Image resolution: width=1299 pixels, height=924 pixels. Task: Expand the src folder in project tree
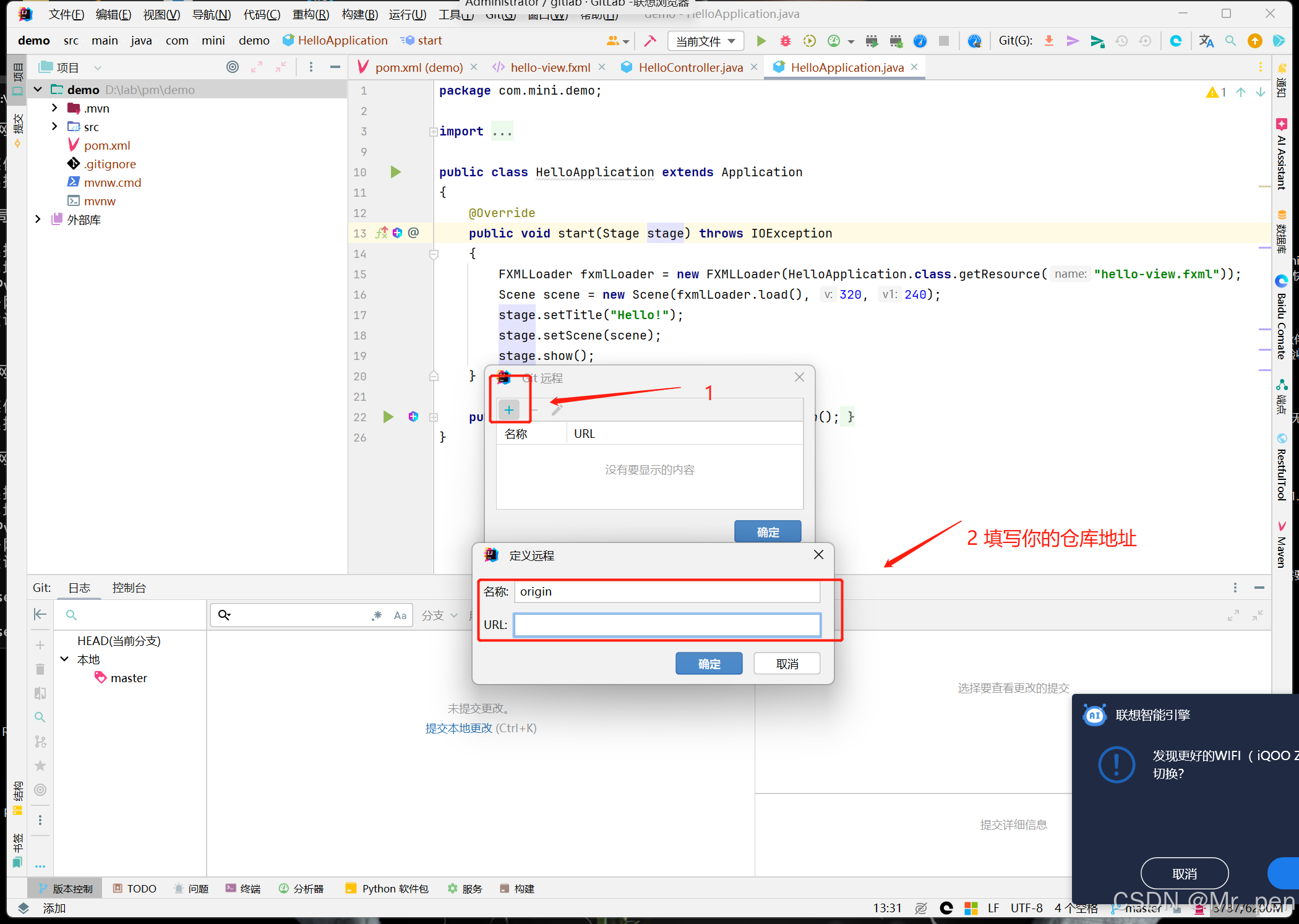point(54,127)
